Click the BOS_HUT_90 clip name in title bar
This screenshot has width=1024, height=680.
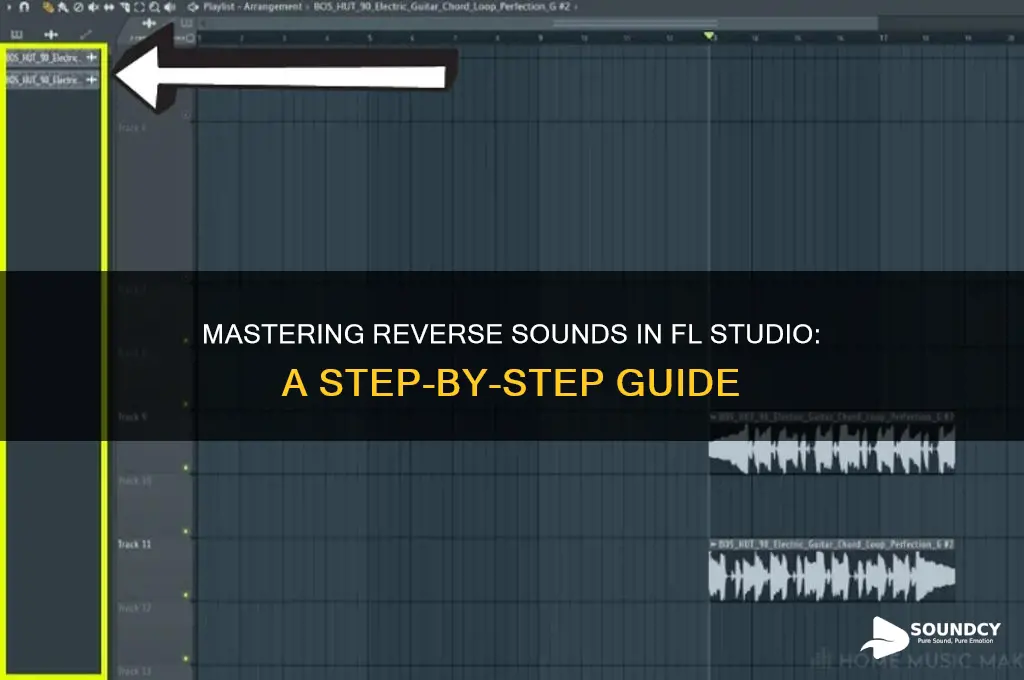point(441,7)
